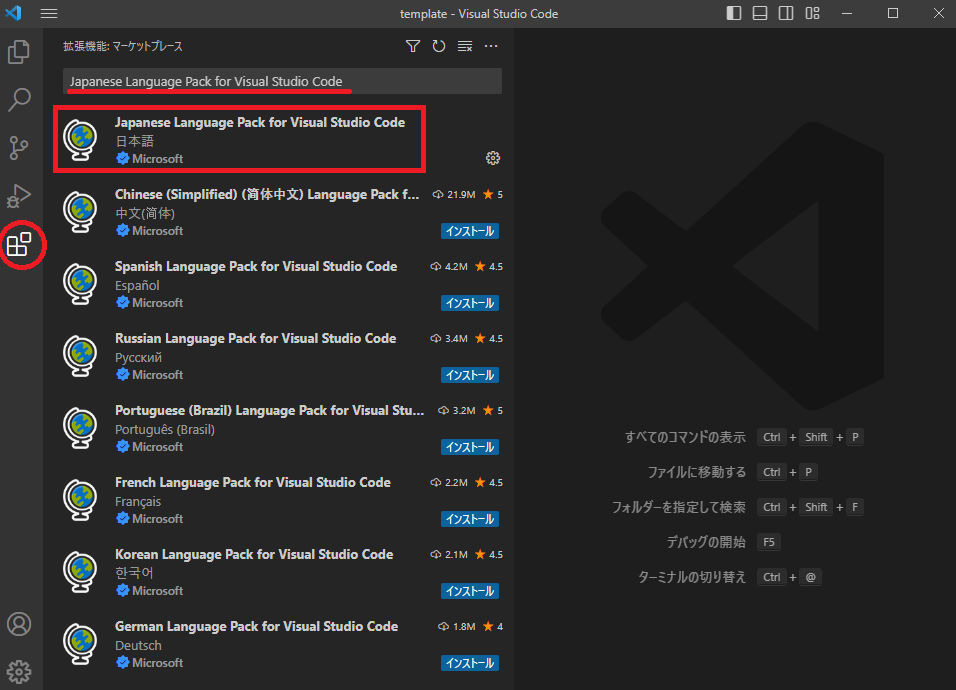Open the Accounts menu
Viewport: 956px width, 690px height.
[x=19, y=624]
